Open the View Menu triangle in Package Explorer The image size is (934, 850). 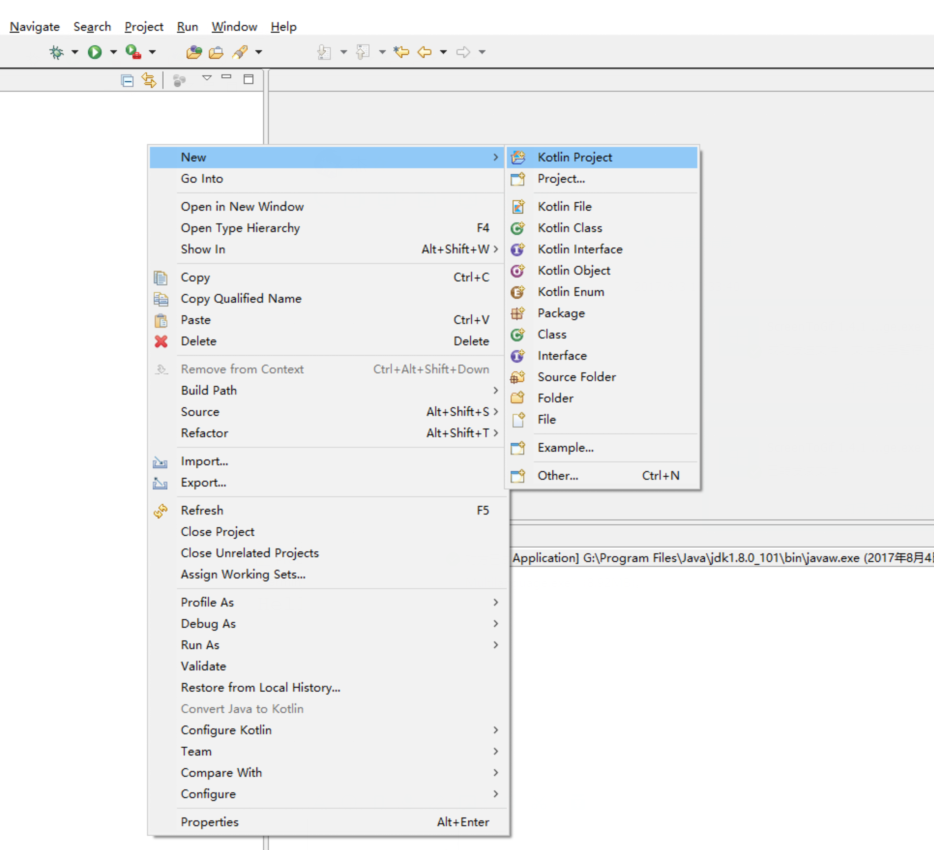click(207, 78)
